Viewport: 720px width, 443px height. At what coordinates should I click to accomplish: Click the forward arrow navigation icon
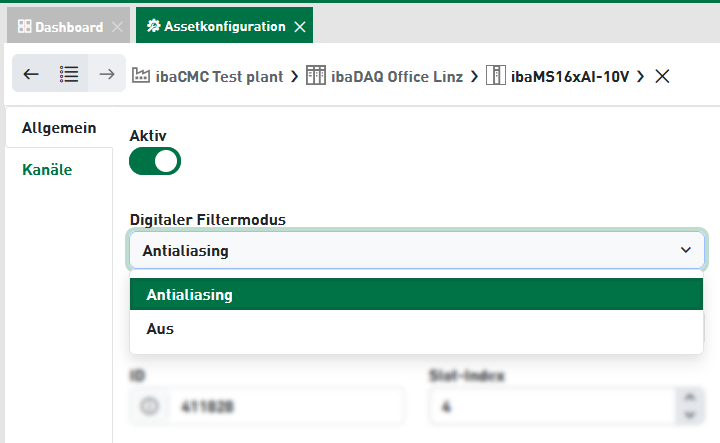(x=107, y=74)
